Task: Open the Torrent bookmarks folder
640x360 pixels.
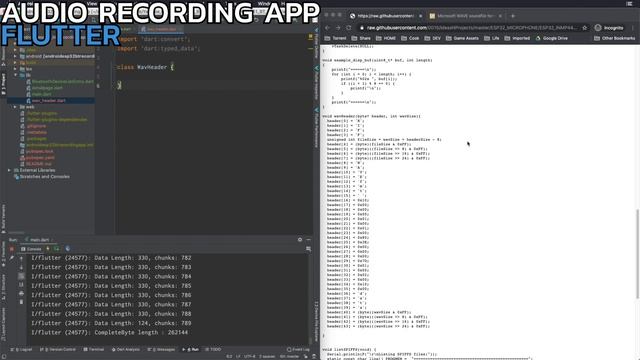Action: tap(335, 38)
